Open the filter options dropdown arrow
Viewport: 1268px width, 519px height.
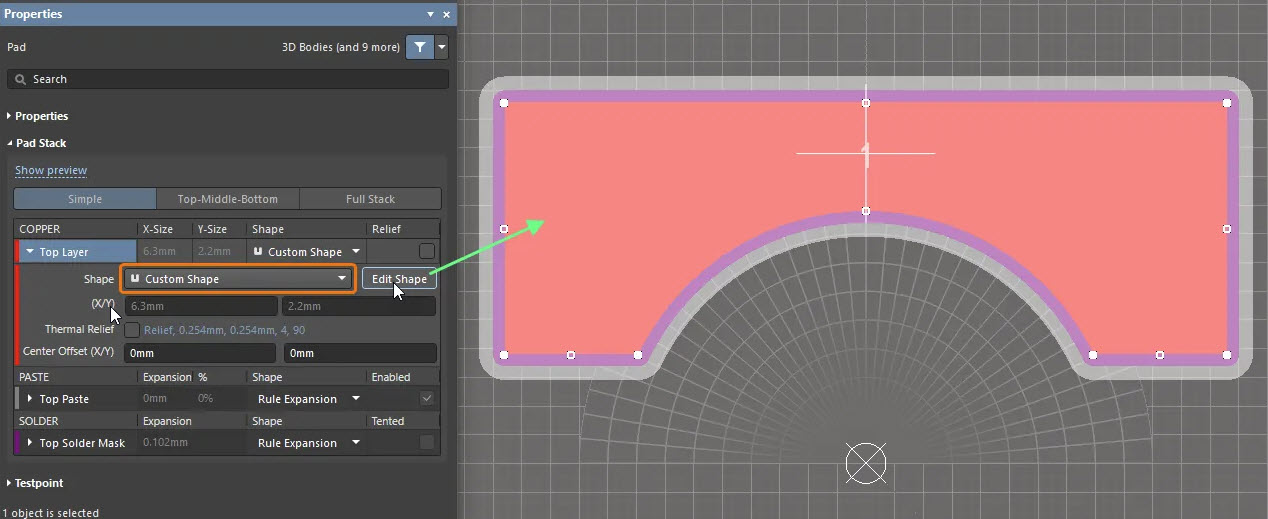point(441,47)
